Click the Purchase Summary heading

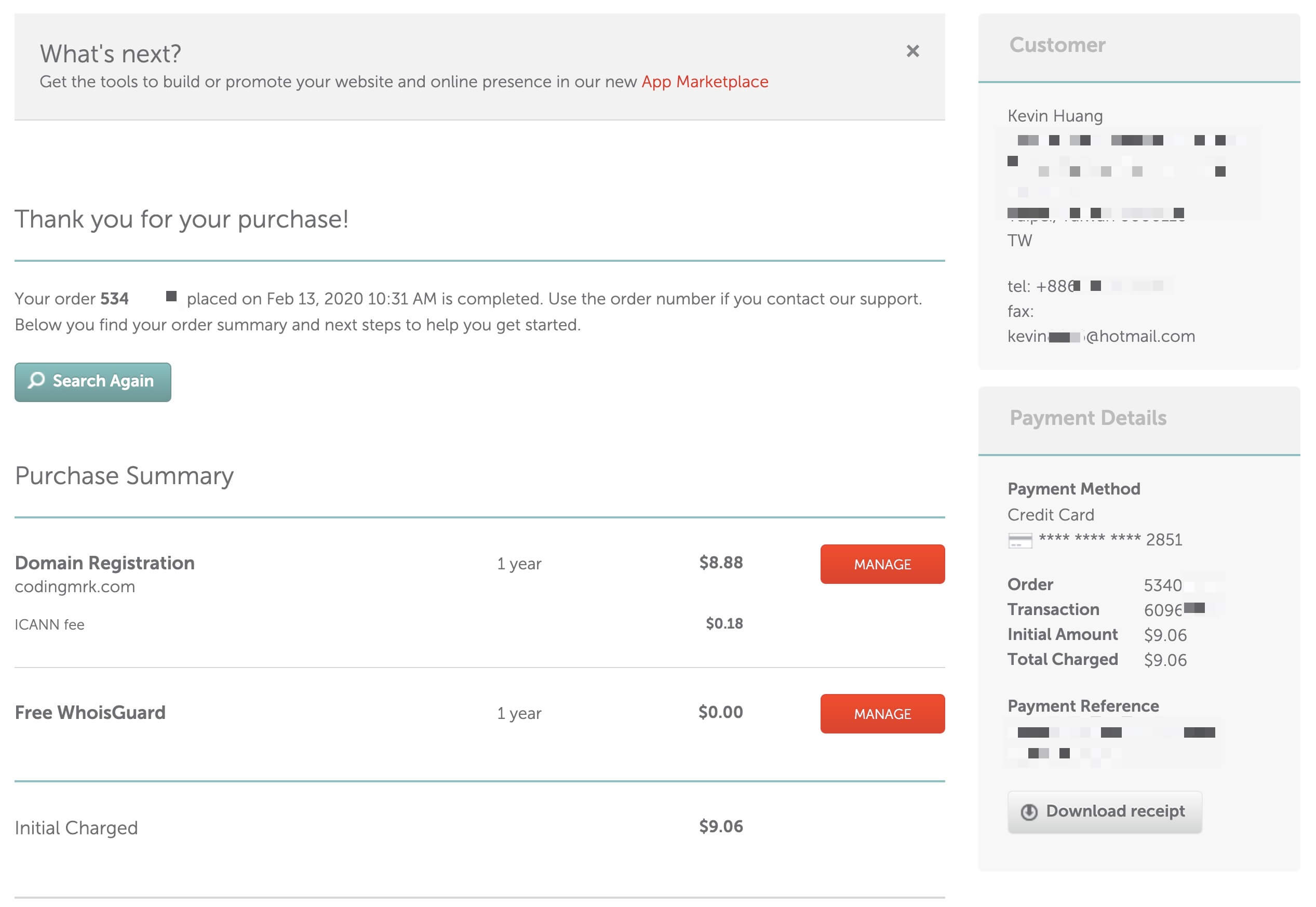(x=125, y=476)
